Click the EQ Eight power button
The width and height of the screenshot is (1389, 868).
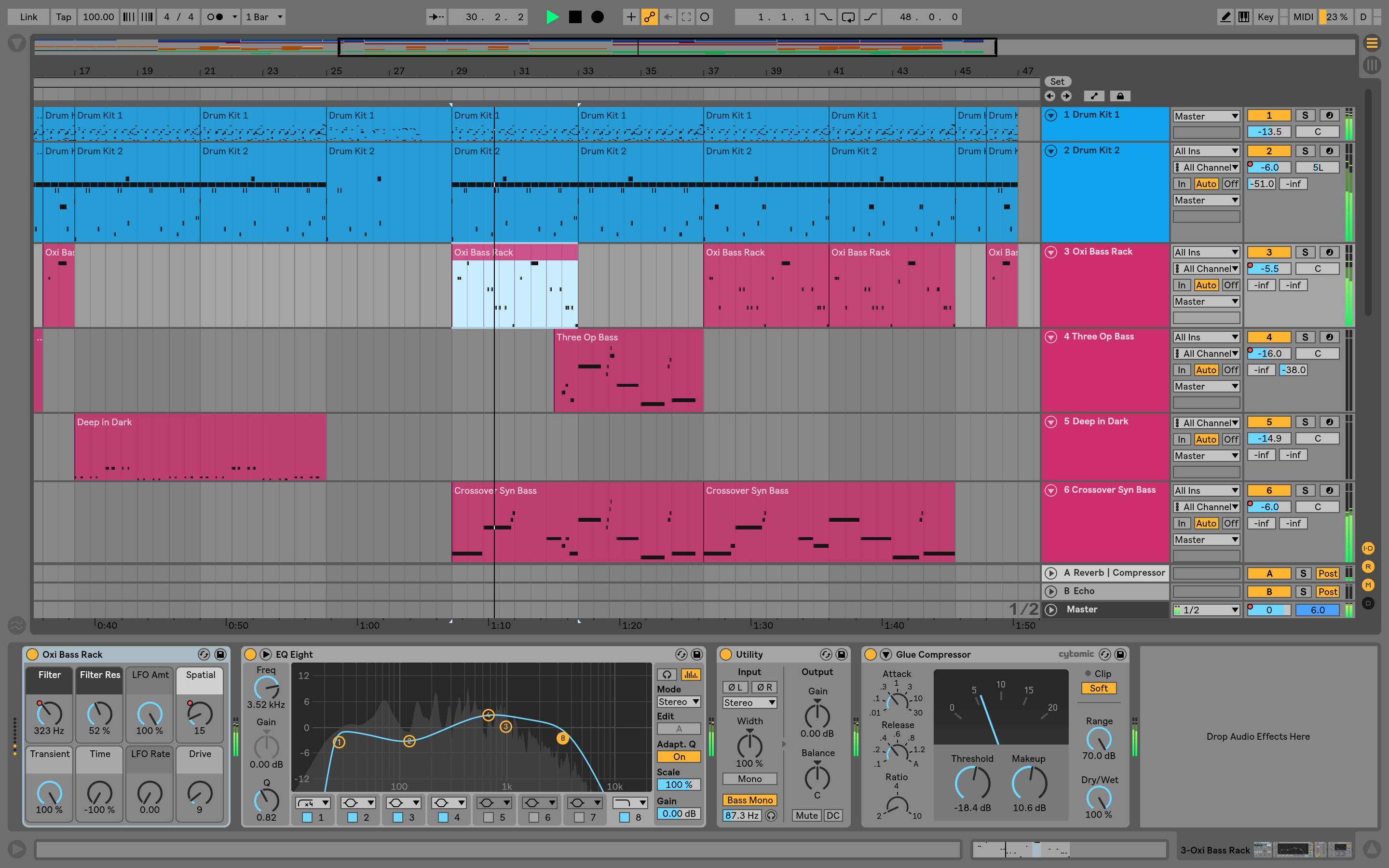250,654
